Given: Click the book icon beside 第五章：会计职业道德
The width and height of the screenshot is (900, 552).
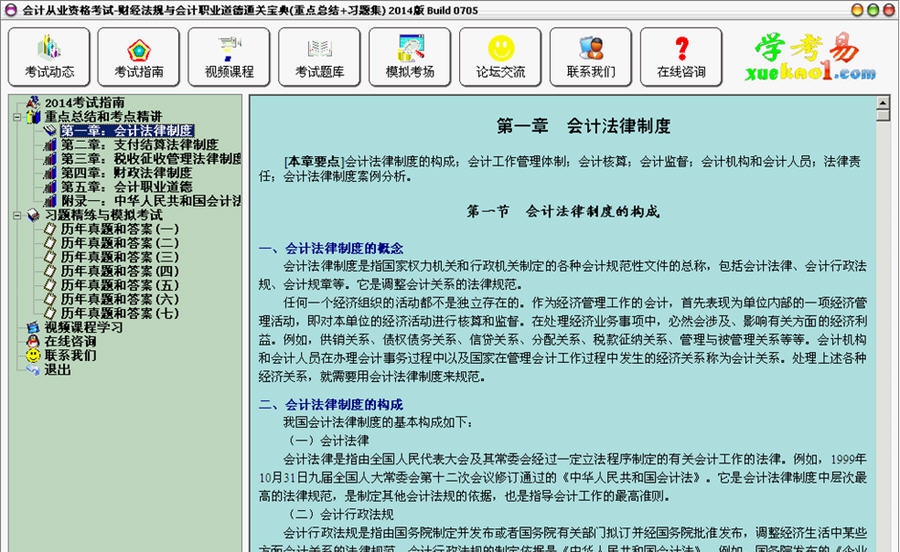Looking at the screenshot, I should pyautogui.click(x=51, y=186).
